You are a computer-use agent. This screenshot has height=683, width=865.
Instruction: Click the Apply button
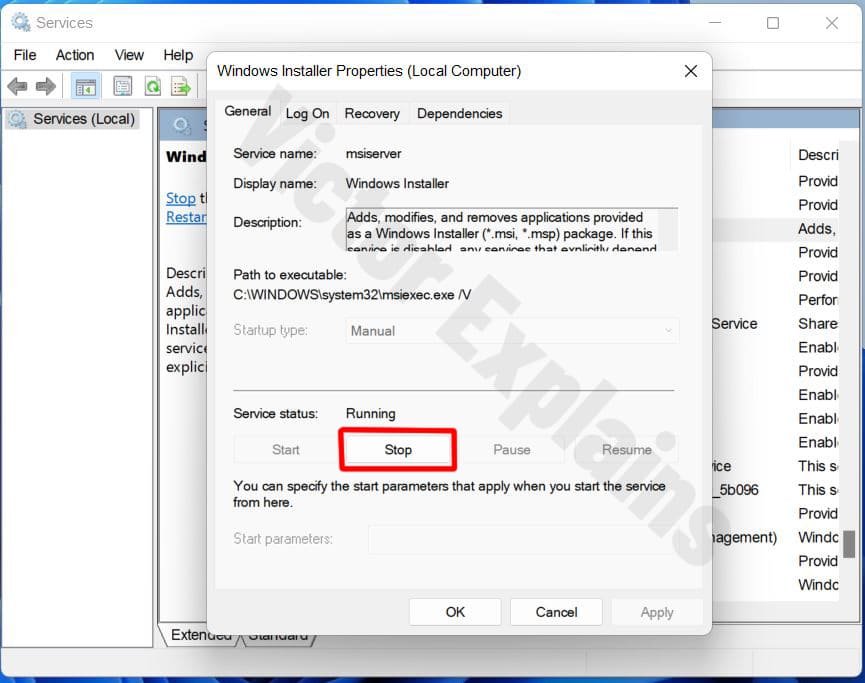pyautogui.click(x=657, y=612)
